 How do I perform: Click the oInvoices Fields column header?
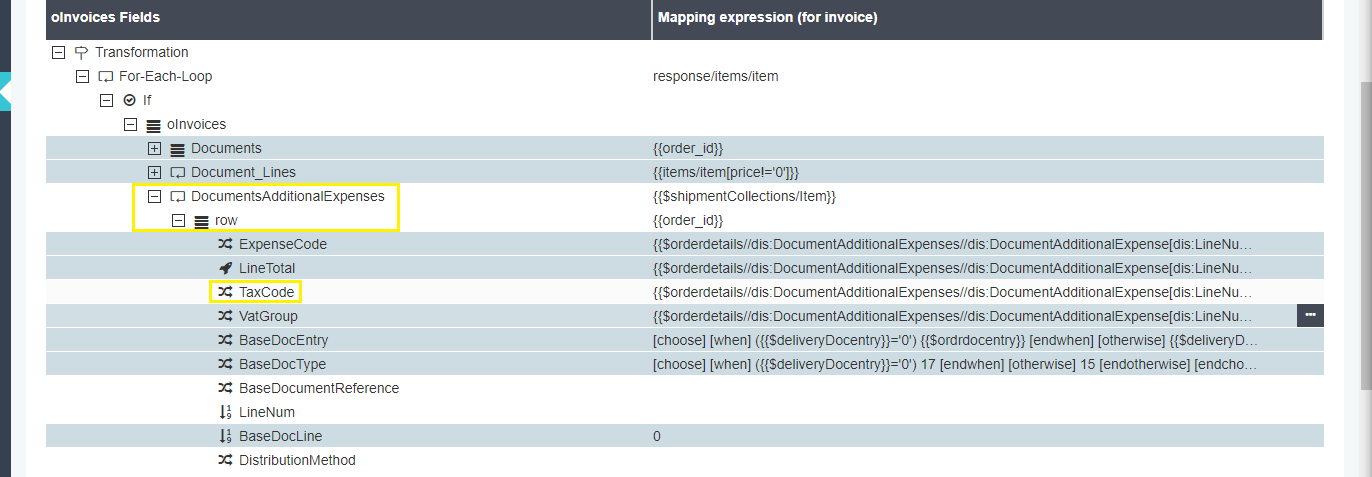pos(105,17)
